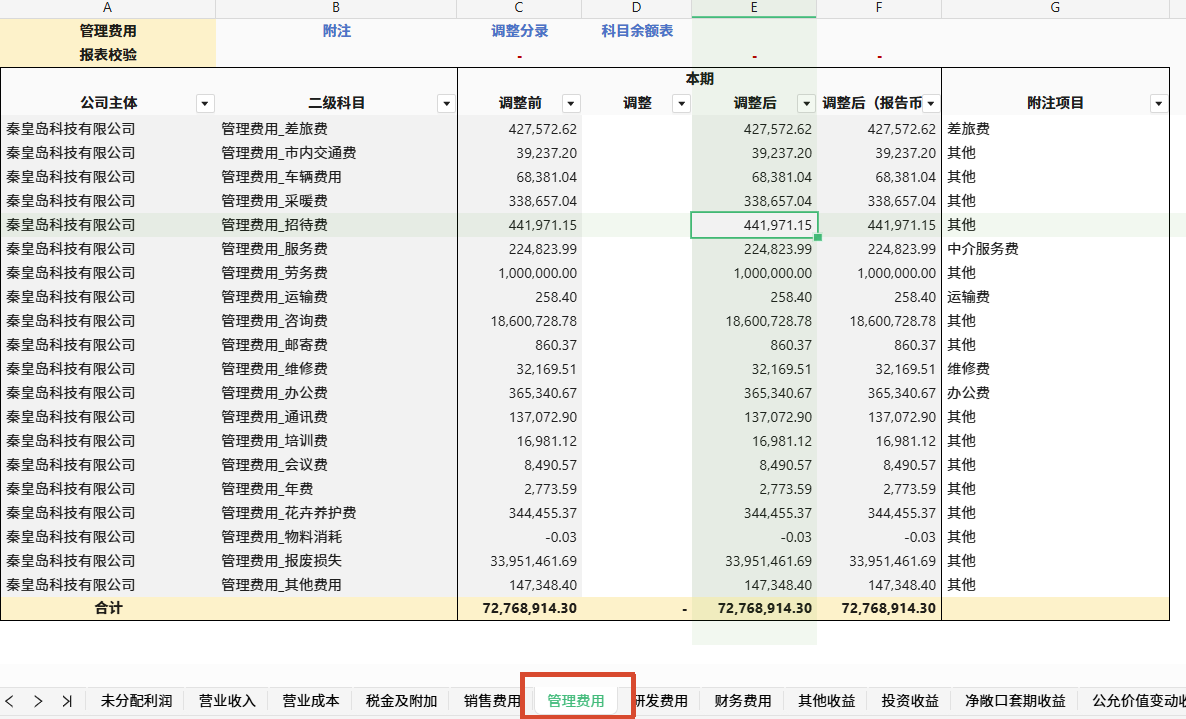Follow the 调整分录 hyperlink
The width and height of the screenshot is (1186, 719).
click(520, 31)
